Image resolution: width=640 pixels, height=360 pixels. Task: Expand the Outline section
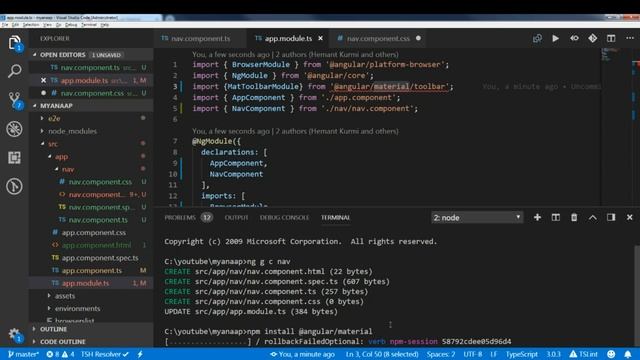coord(53,329)
